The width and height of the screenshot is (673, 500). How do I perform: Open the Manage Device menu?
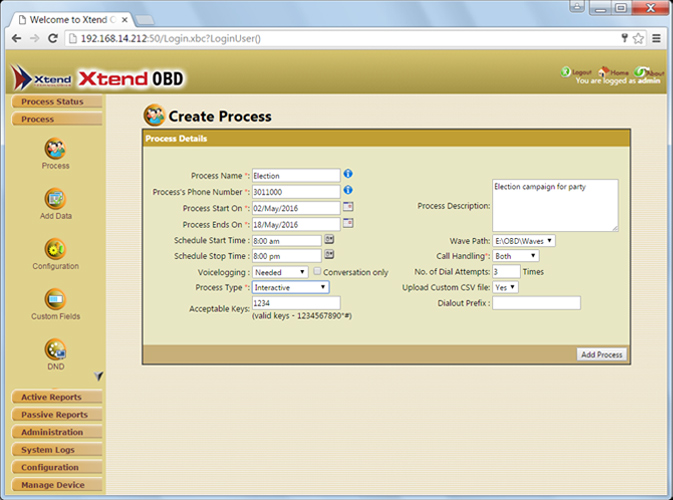coord(57,485)
